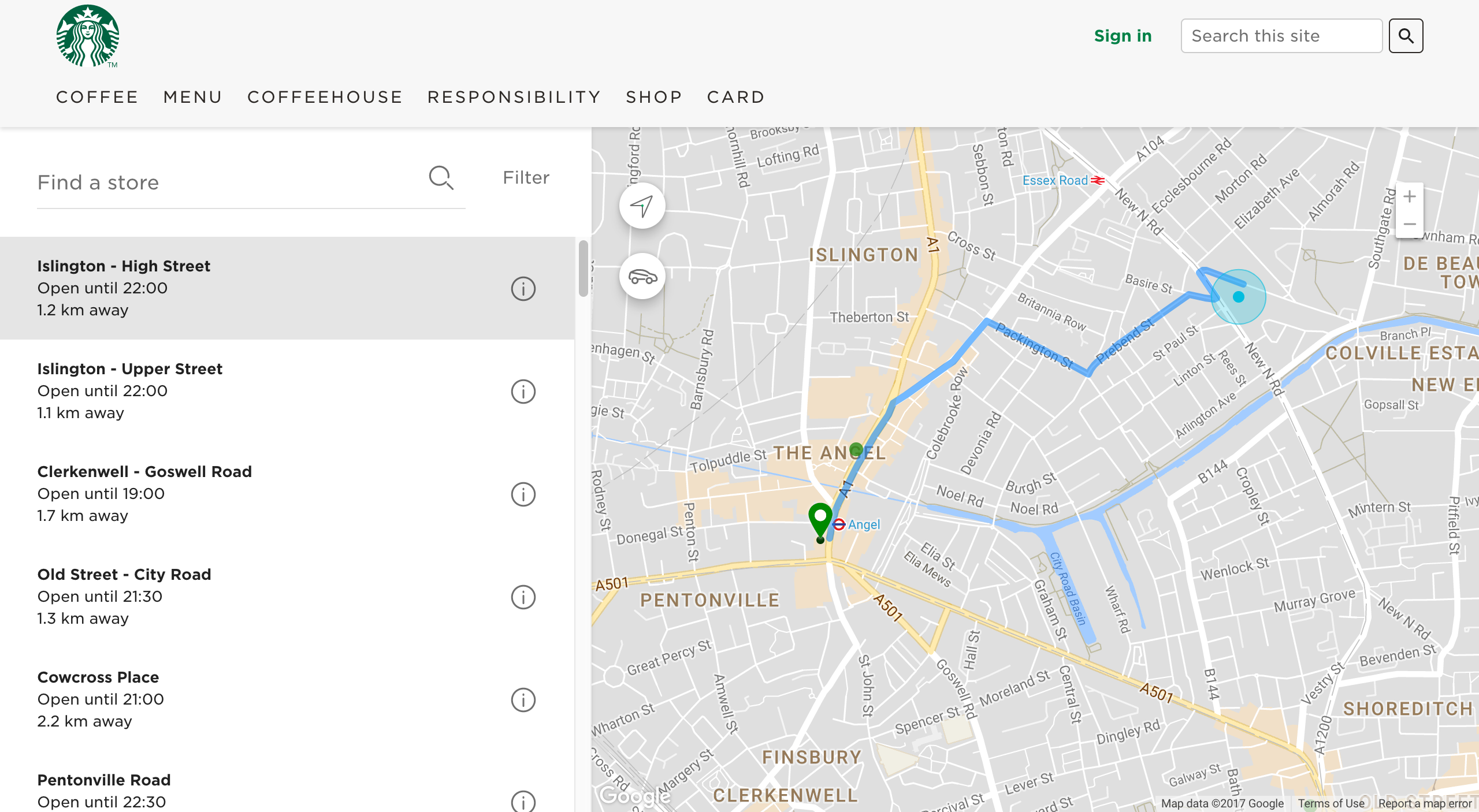The height and width of the screenshot is (812, 1479).
Task: Open the store Filter options
Action: click(x=526, y=177)
